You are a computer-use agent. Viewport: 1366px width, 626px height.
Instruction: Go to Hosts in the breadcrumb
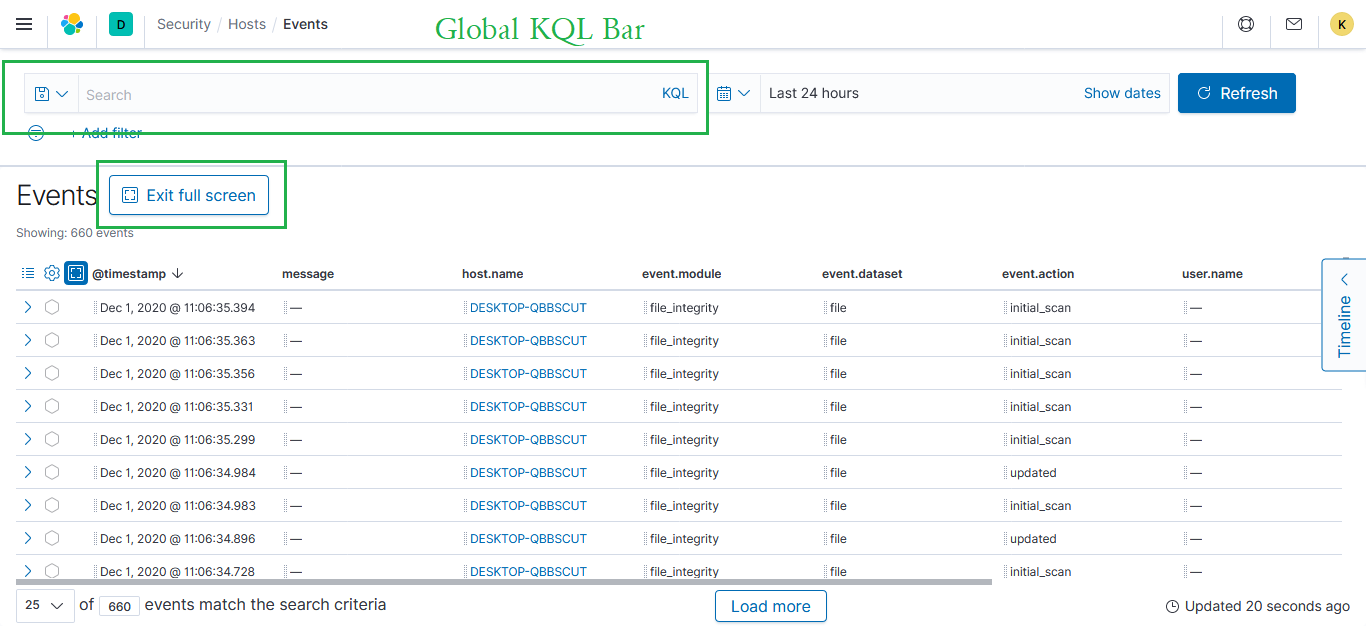pyautogui.click(x=246, y=23)
